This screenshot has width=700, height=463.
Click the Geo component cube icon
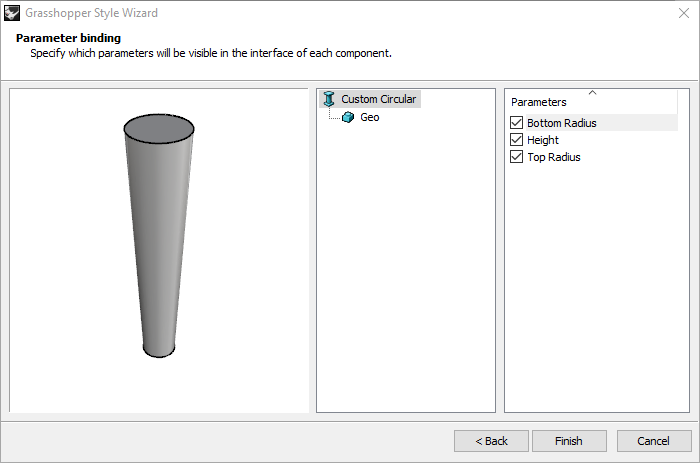(348, 117)
